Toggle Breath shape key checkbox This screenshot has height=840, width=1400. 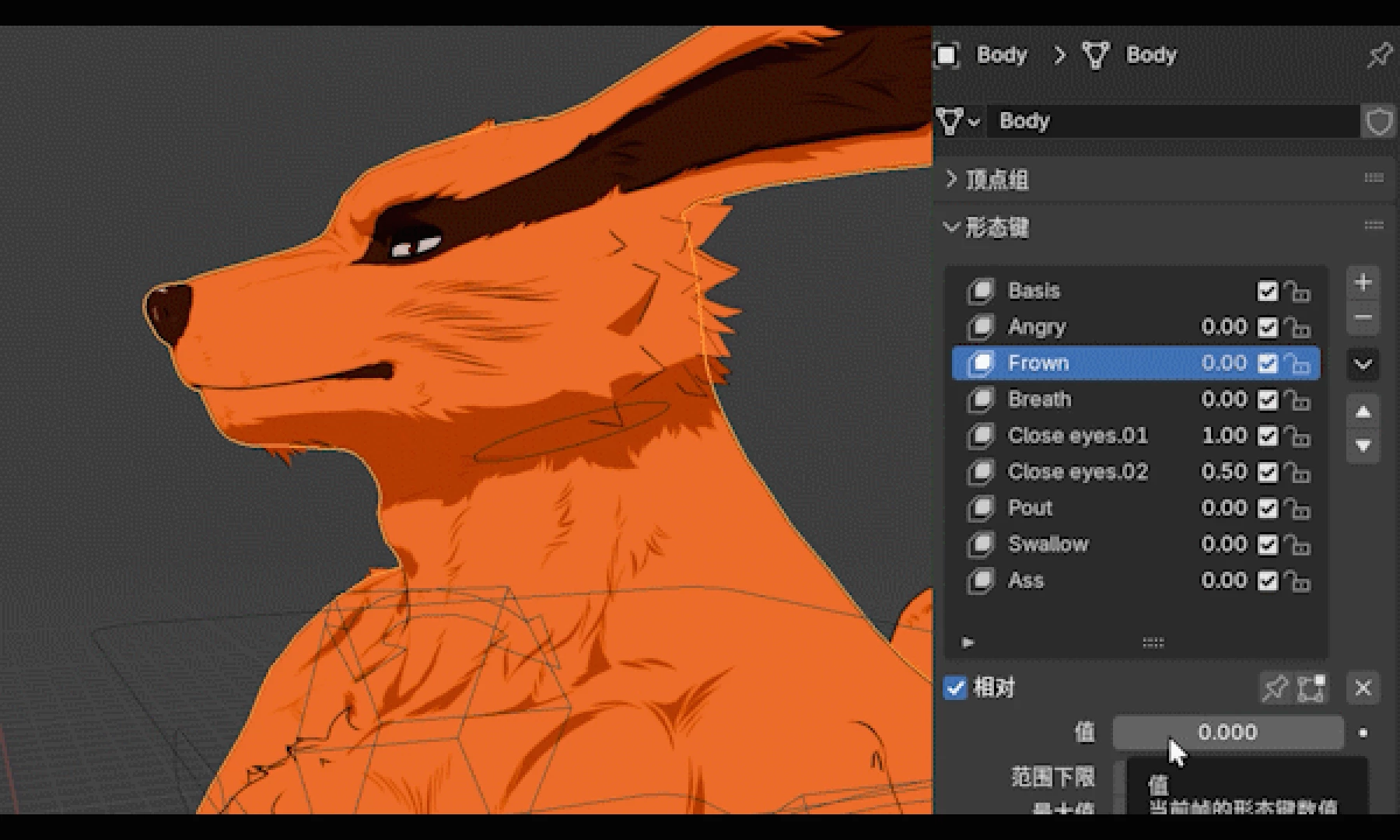click(1268, 400)
